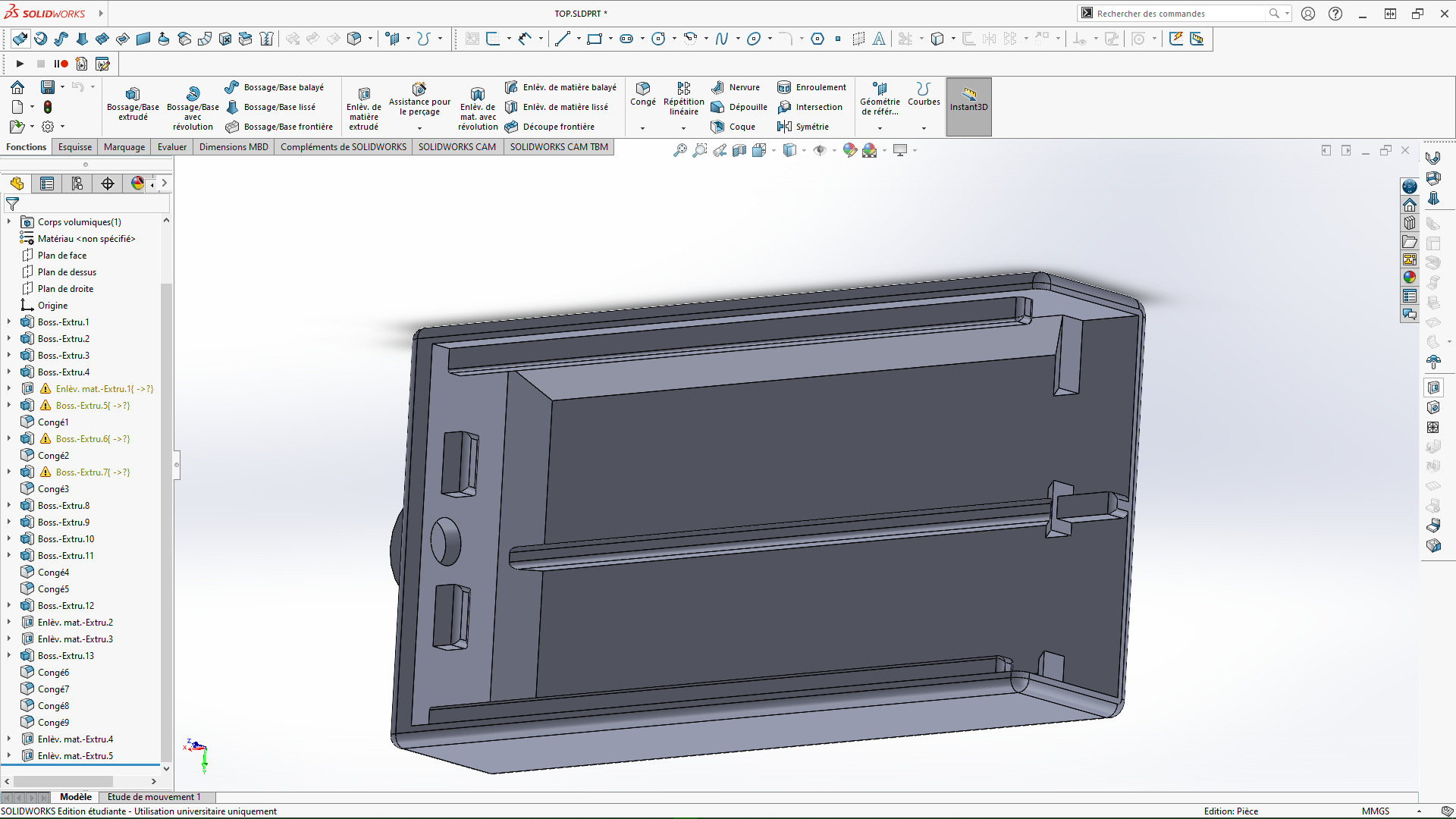The width and height of the screenshot is (1456, 819).
Task: Expand the Corps volumiques(1) folder
Action: point(9,222)
